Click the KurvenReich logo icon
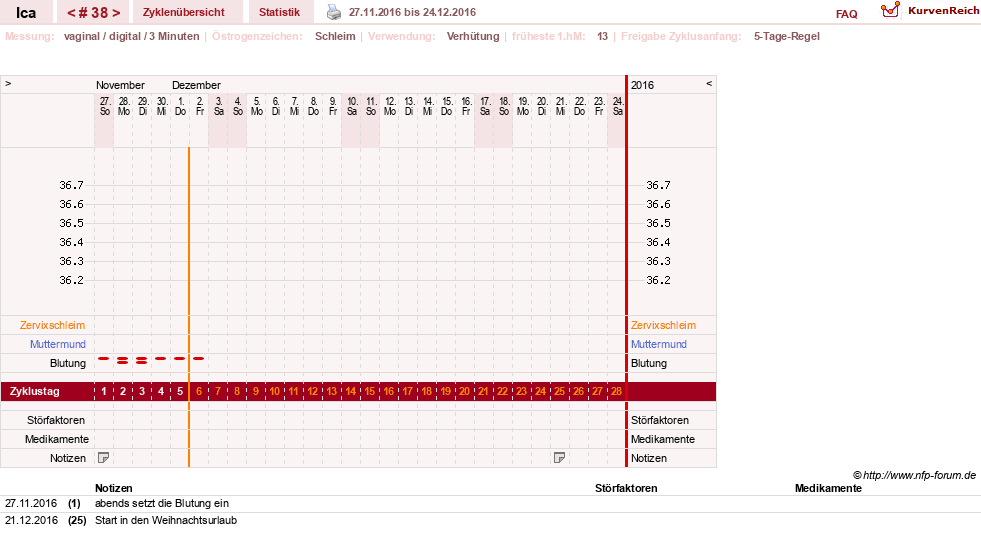The width and height of the screenshot is (981, 547). click(890, 10)
